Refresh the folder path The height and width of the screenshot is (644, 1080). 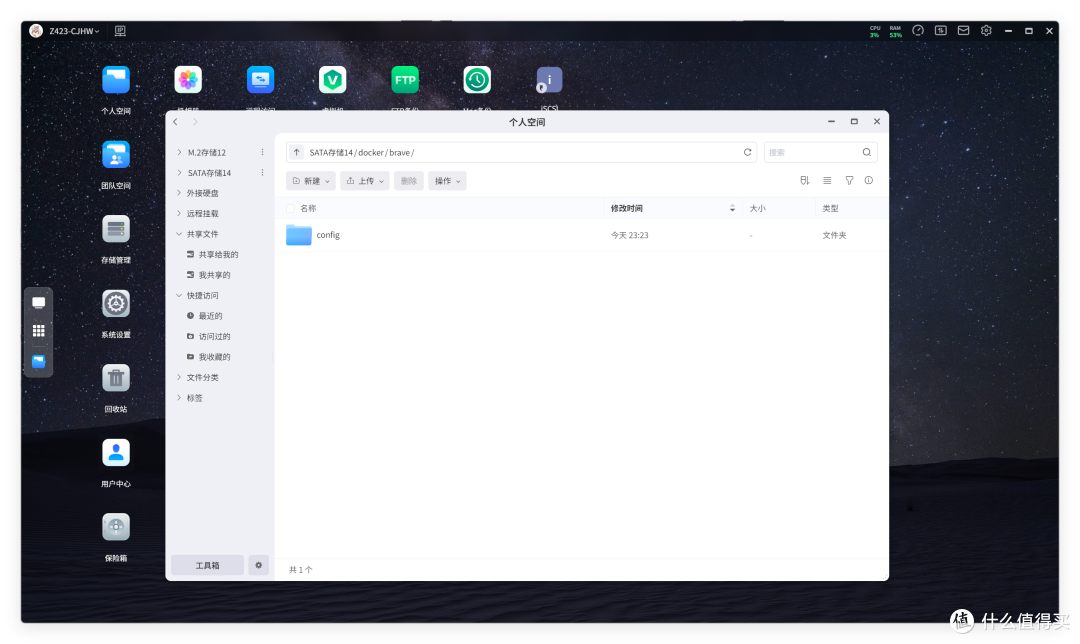[x=747, y=152]
